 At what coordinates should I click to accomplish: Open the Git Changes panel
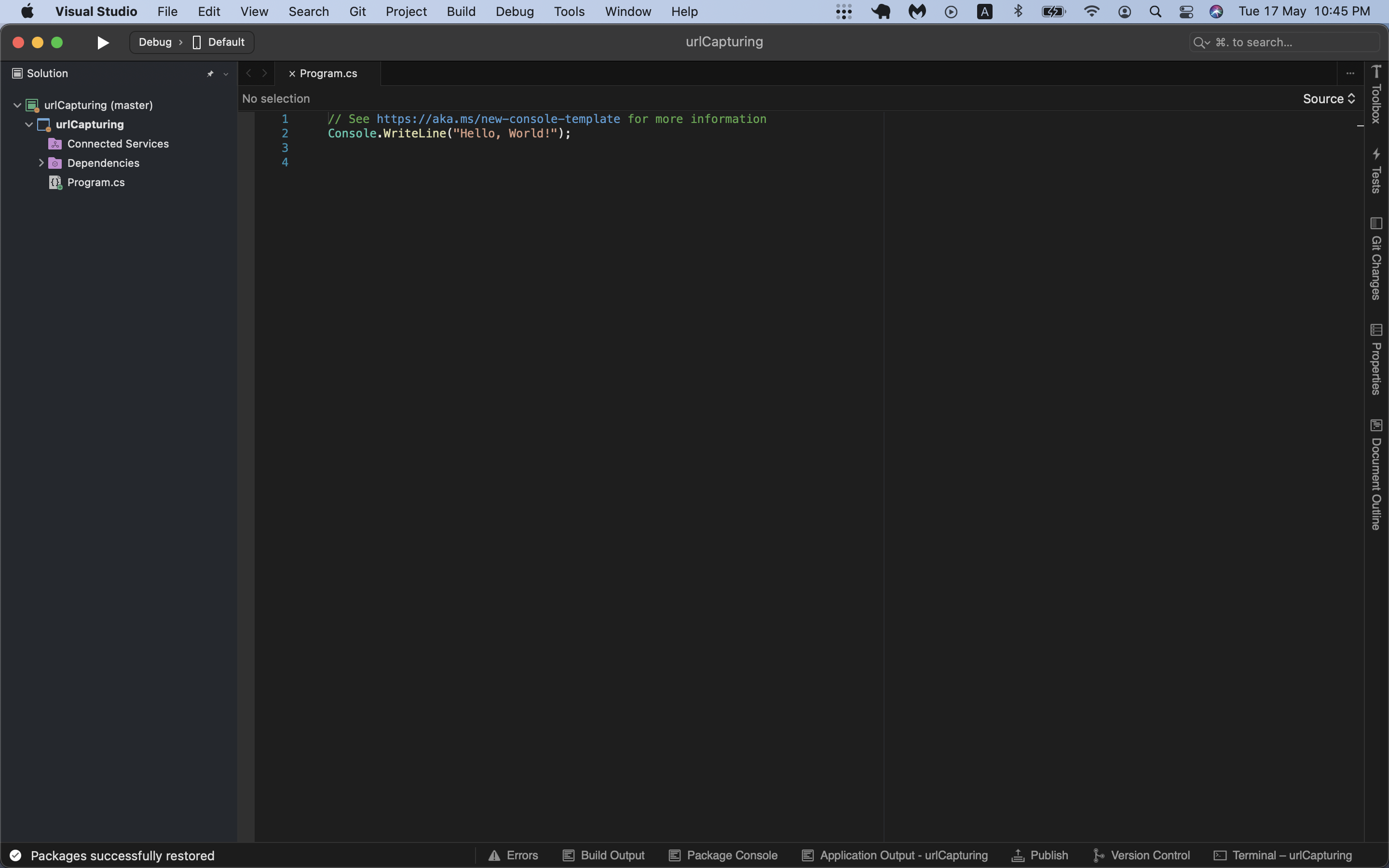tap(1377, 258)
